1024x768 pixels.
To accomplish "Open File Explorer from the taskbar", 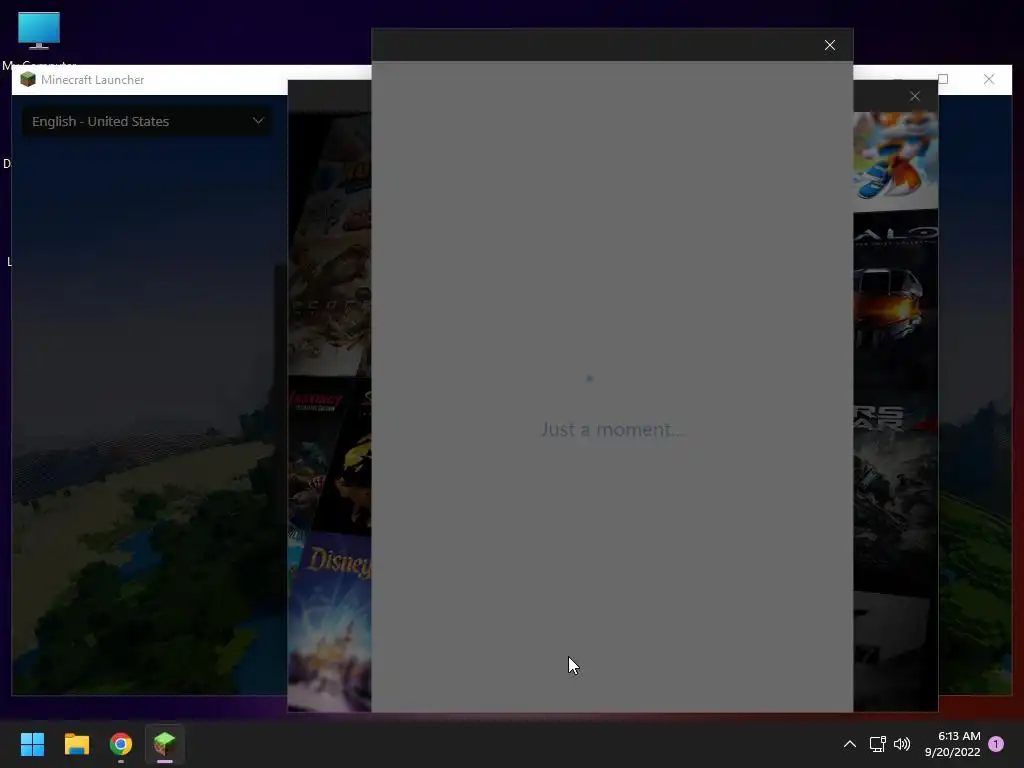I will 76,744.
